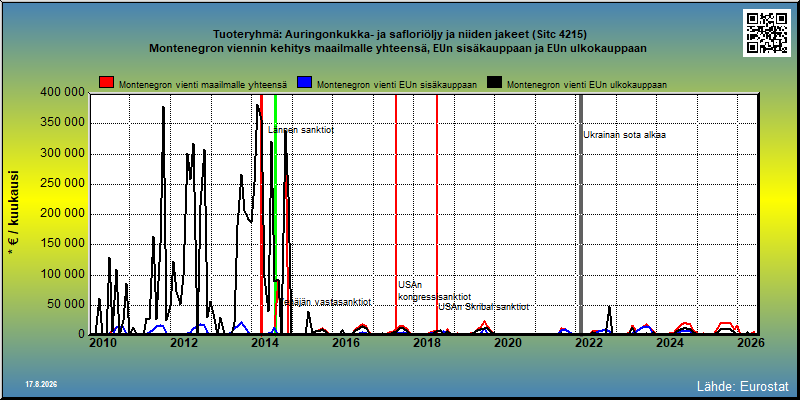Click the 'USAn kongressisanktiot' annotation
This screenshot has width=800, height=400.
pos(434,291)
